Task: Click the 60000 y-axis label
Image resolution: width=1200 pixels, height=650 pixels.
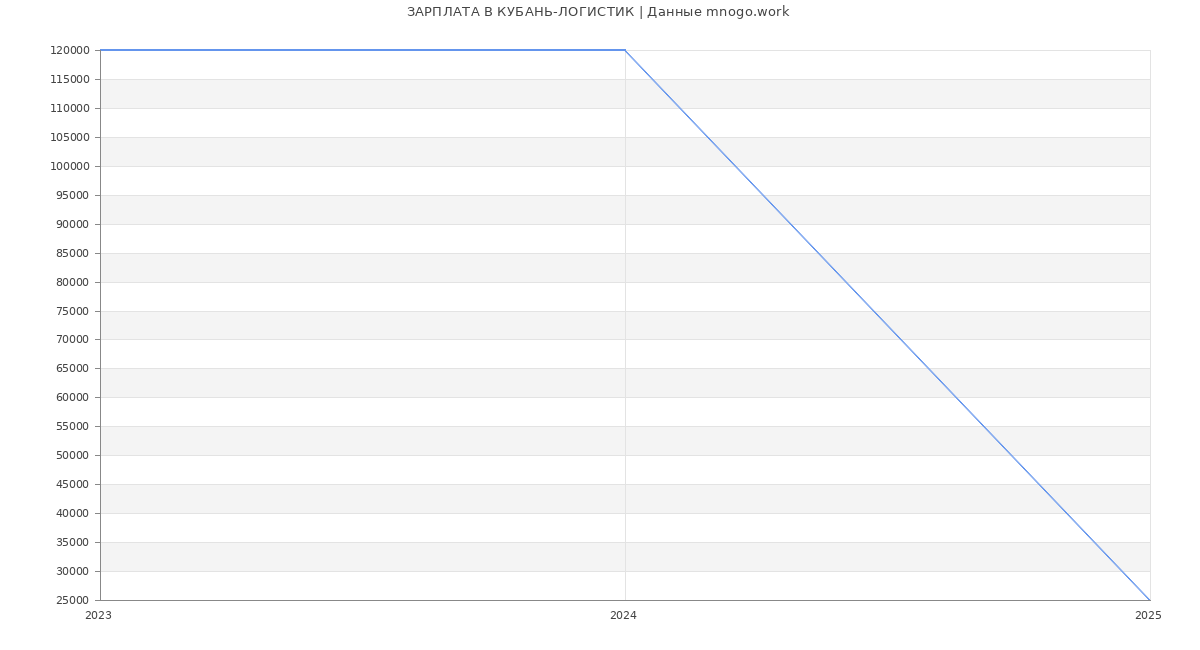Action: click(72, 397)
